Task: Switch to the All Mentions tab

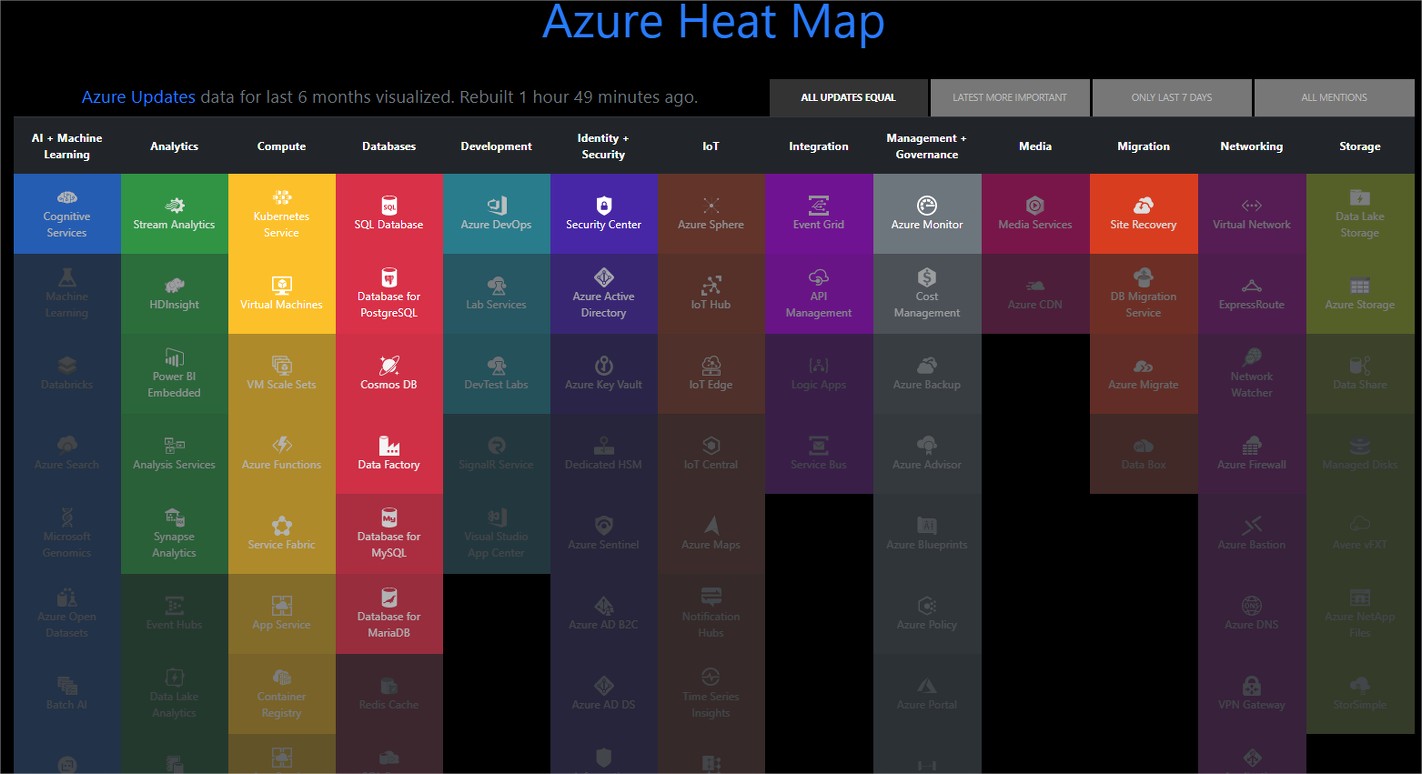Action: tap(1334, 98)
